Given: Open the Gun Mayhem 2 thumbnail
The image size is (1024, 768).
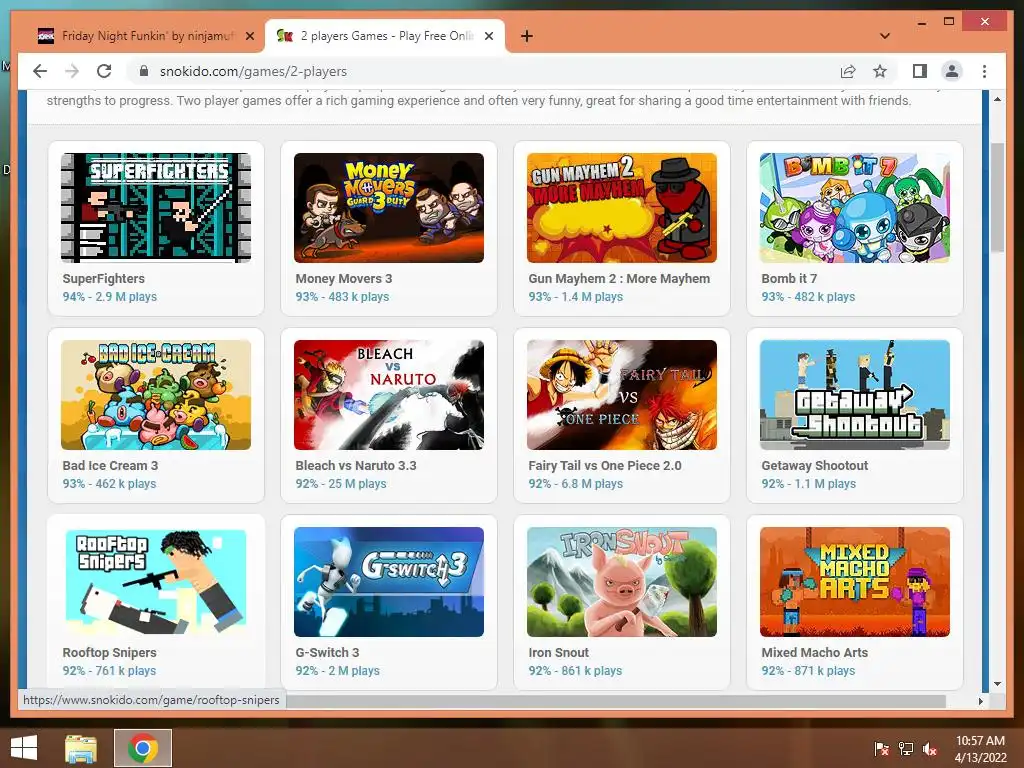Looking at the screenshot, I should click(x=622, y=208).
